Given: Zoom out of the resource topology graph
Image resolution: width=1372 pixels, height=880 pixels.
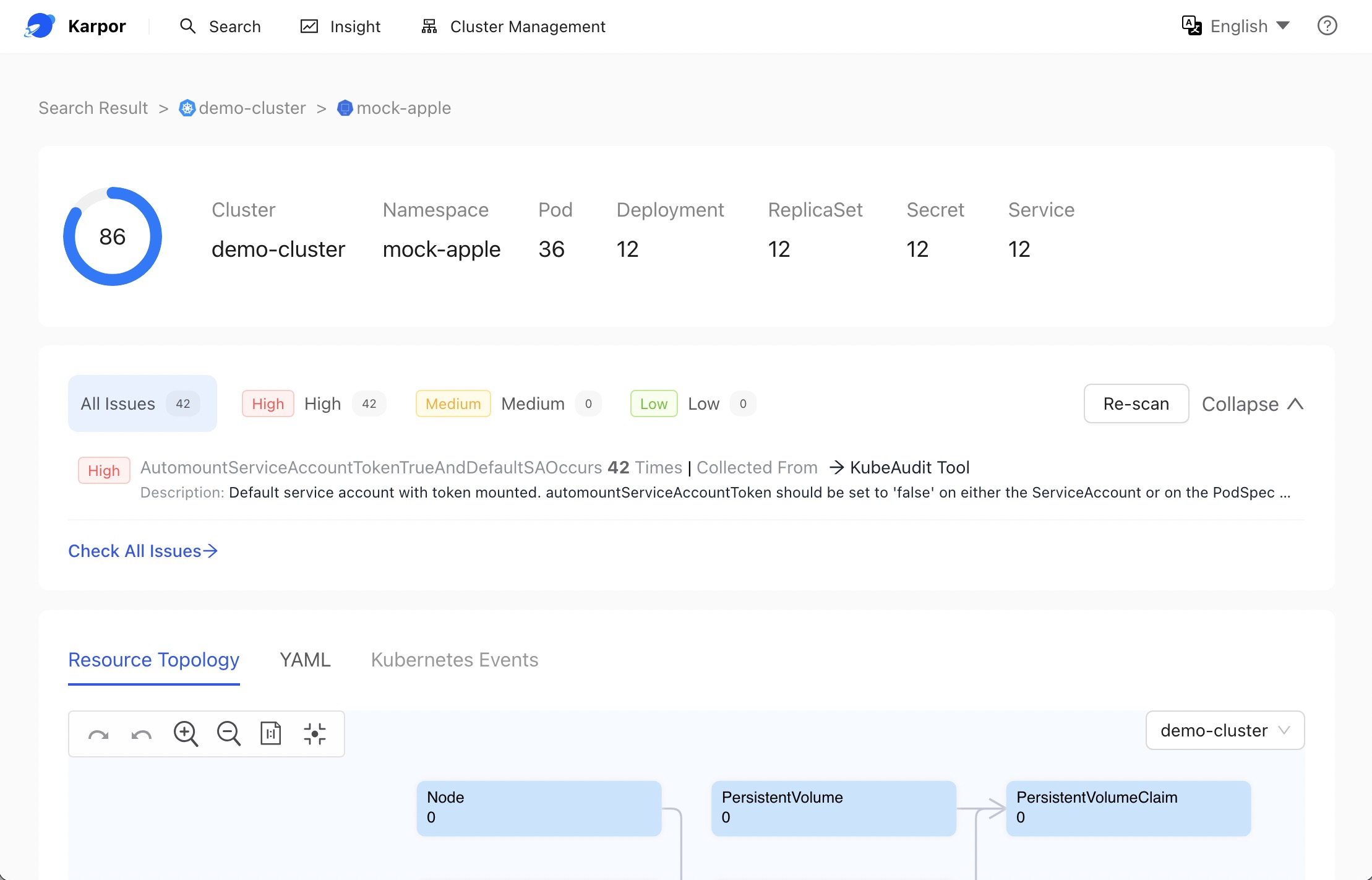Looking at the screenshot, I should [228, 734].
